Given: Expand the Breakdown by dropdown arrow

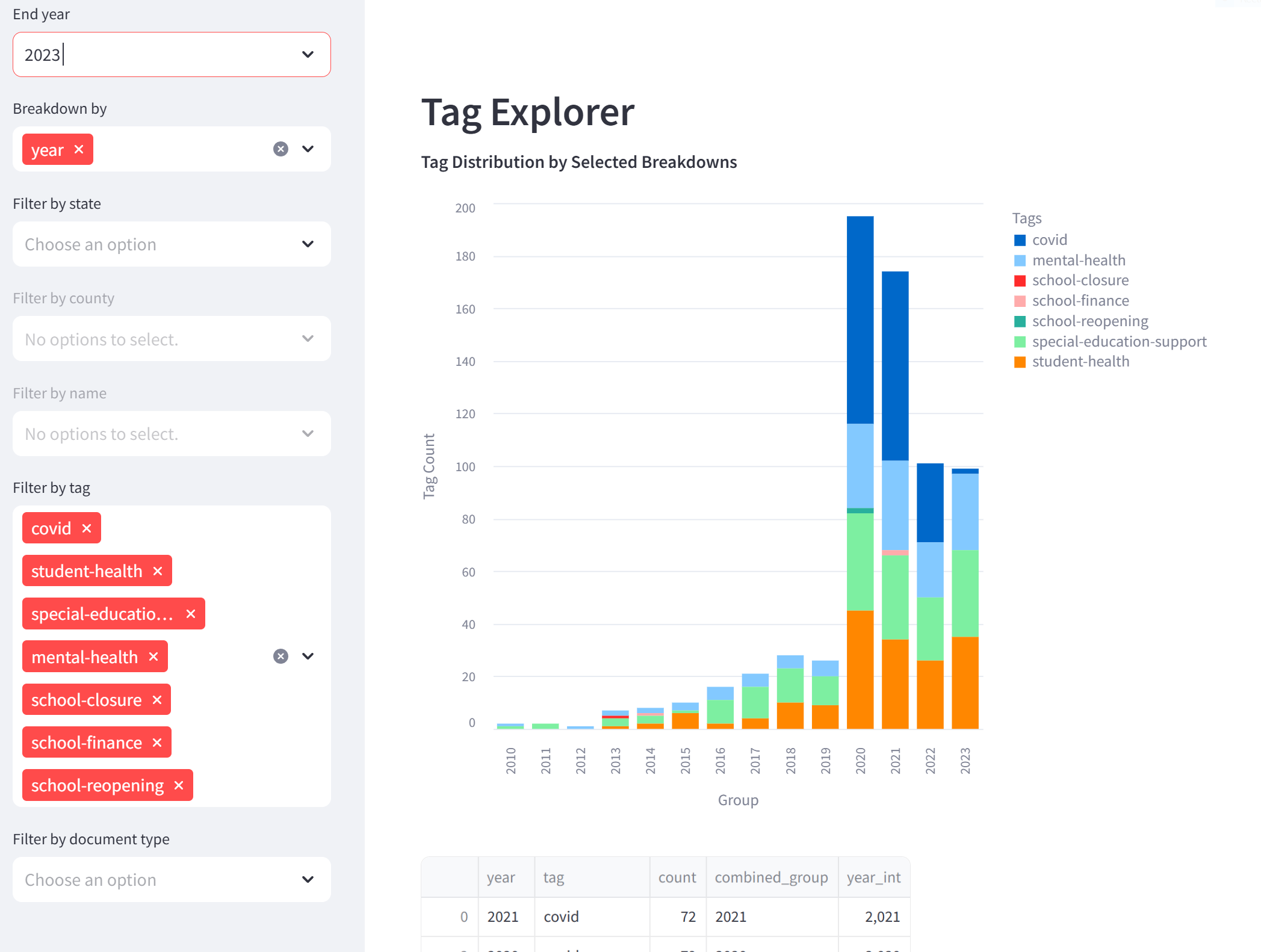Looking at the screenshot, I should point(308,149).
